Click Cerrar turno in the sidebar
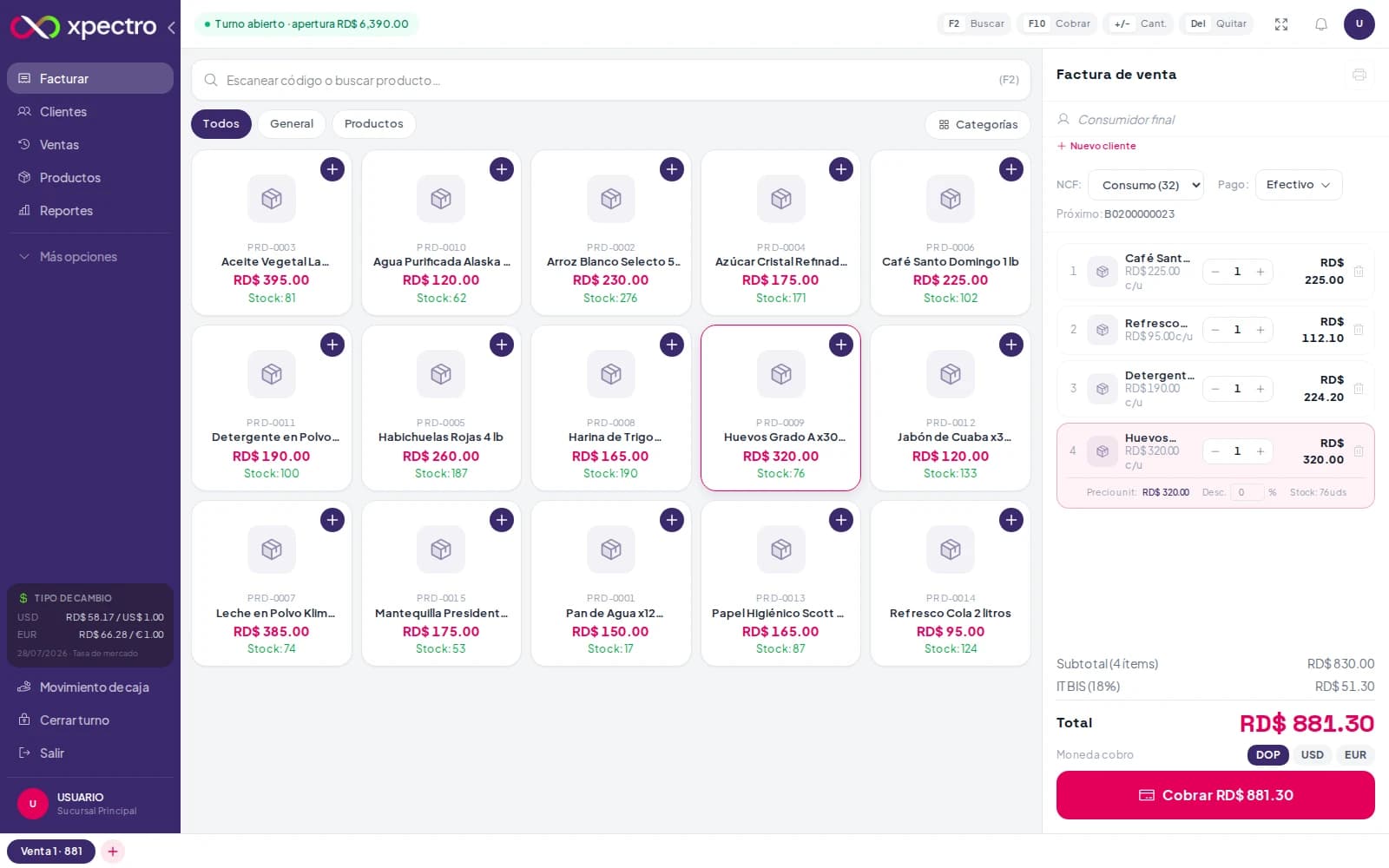The height and width of the screenshot is (868, 1389). pyautogui.click(x=90, y=720)
